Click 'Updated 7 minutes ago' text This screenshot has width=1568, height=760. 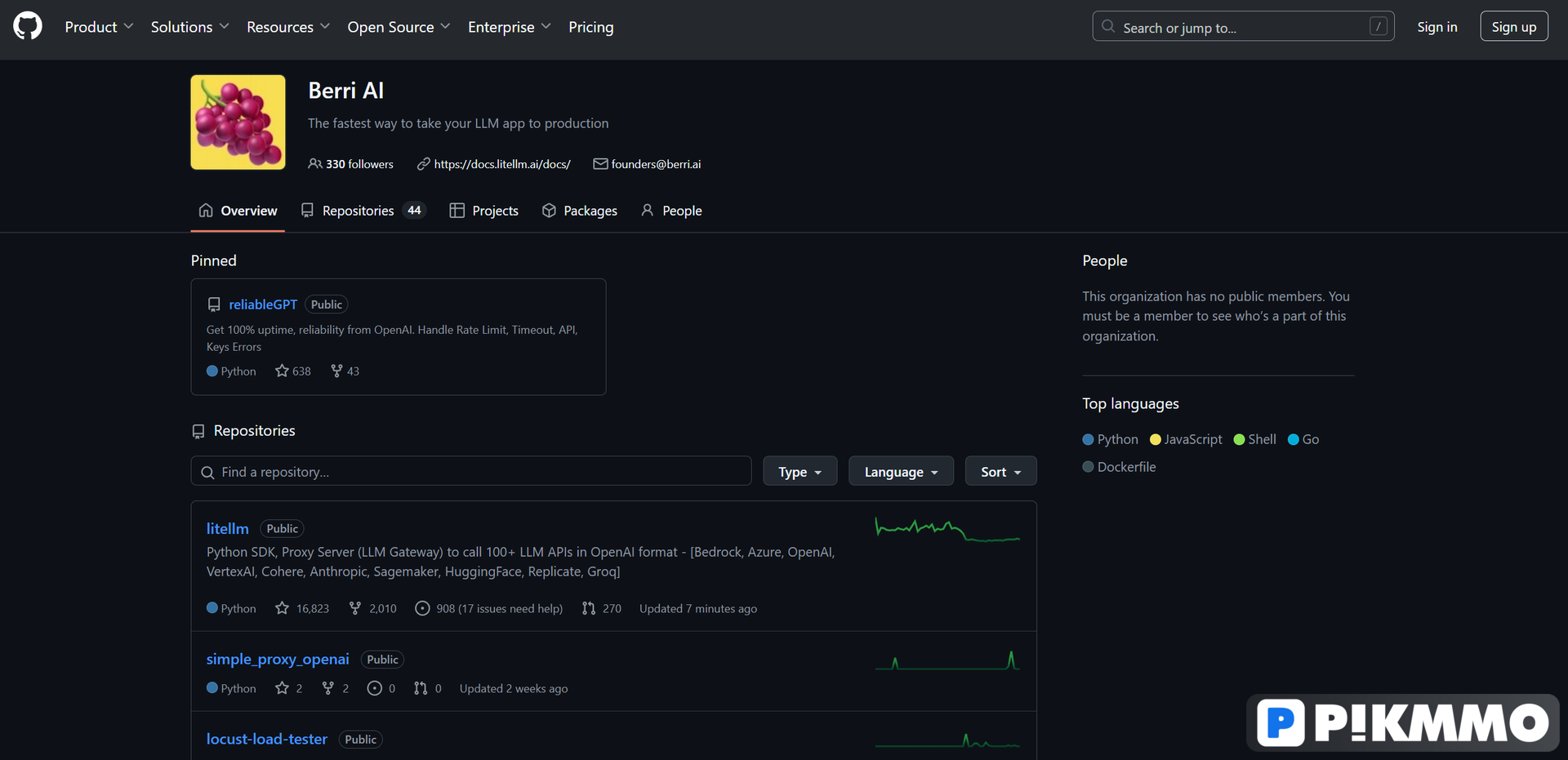(698, 609)
